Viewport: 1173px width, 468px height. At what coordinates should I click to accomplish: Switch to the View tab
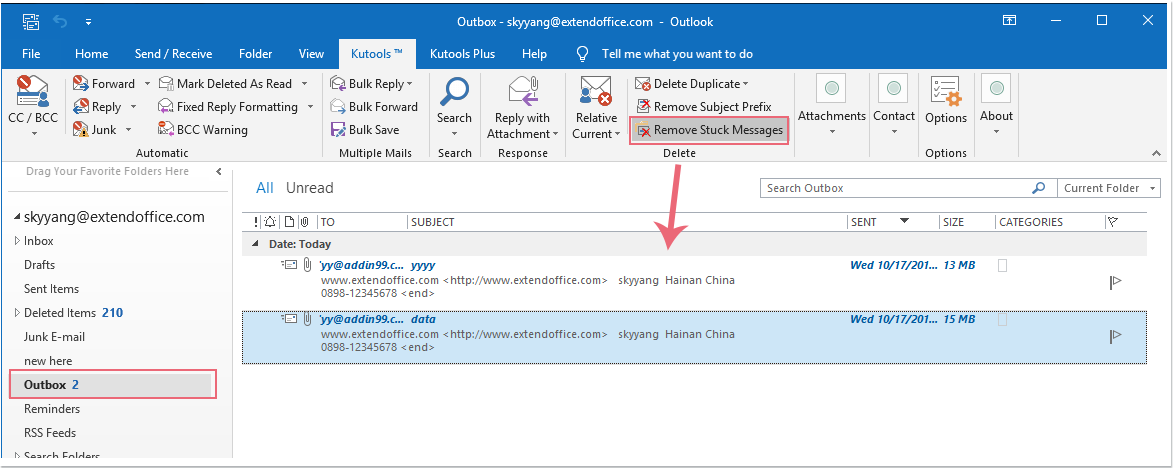[x=311, y=54]
